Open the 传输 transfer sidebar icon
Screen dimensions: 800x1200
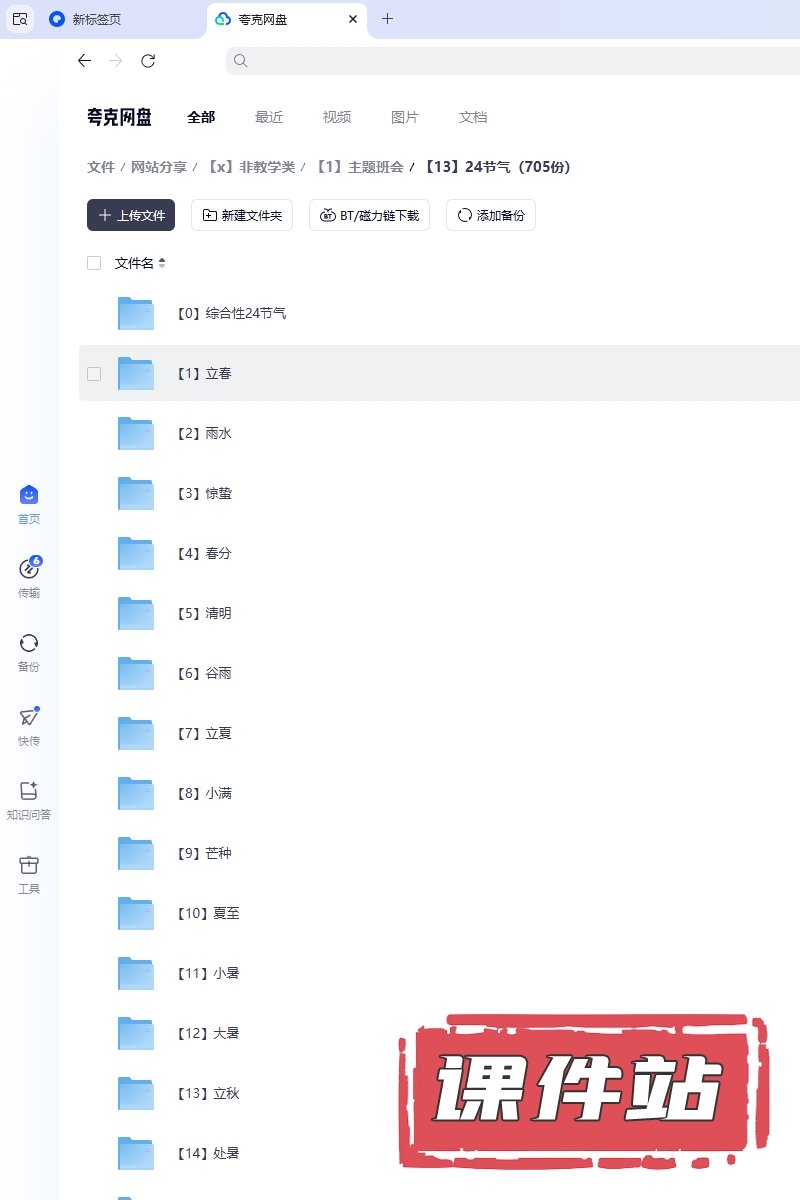pos(29,570)
